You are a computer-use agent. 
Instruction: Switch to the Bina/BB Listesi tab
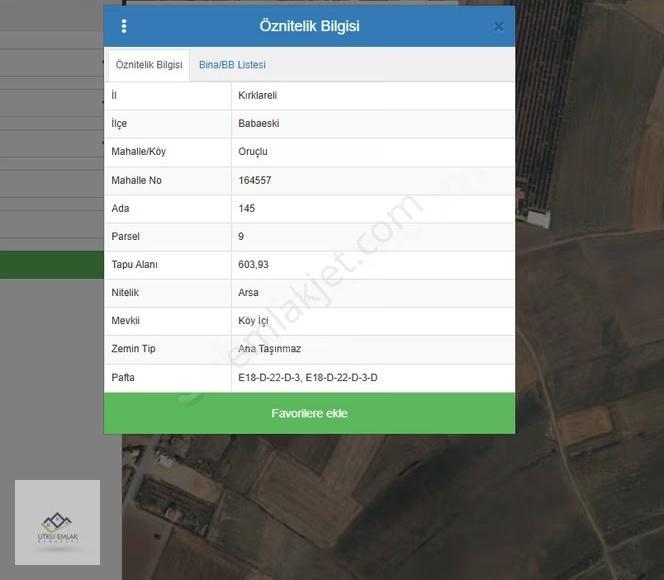(232, 65)
